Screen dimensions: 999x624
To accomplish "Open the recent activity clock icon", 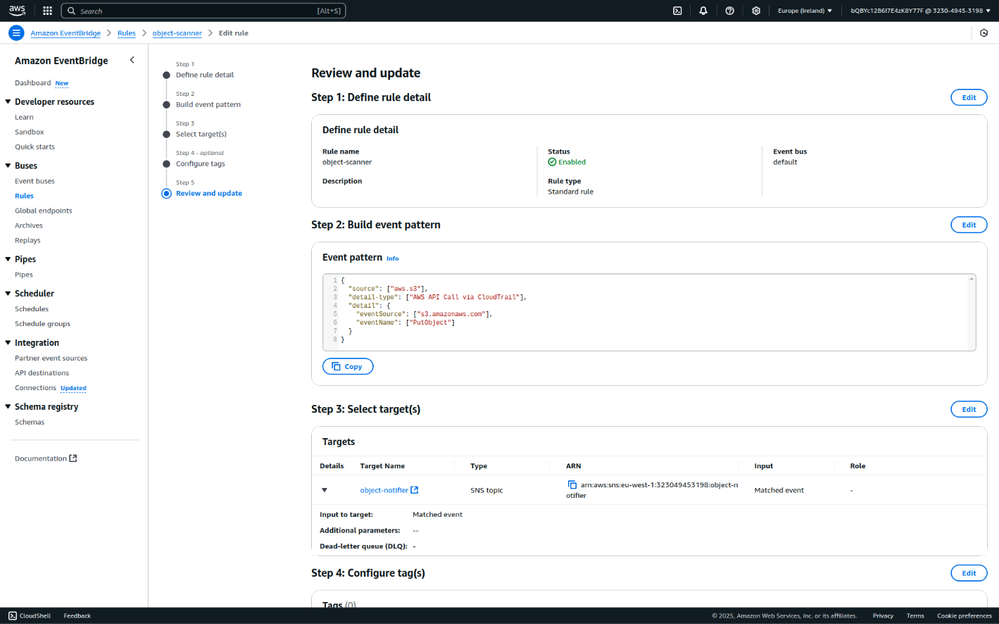I will coord(984,33).
